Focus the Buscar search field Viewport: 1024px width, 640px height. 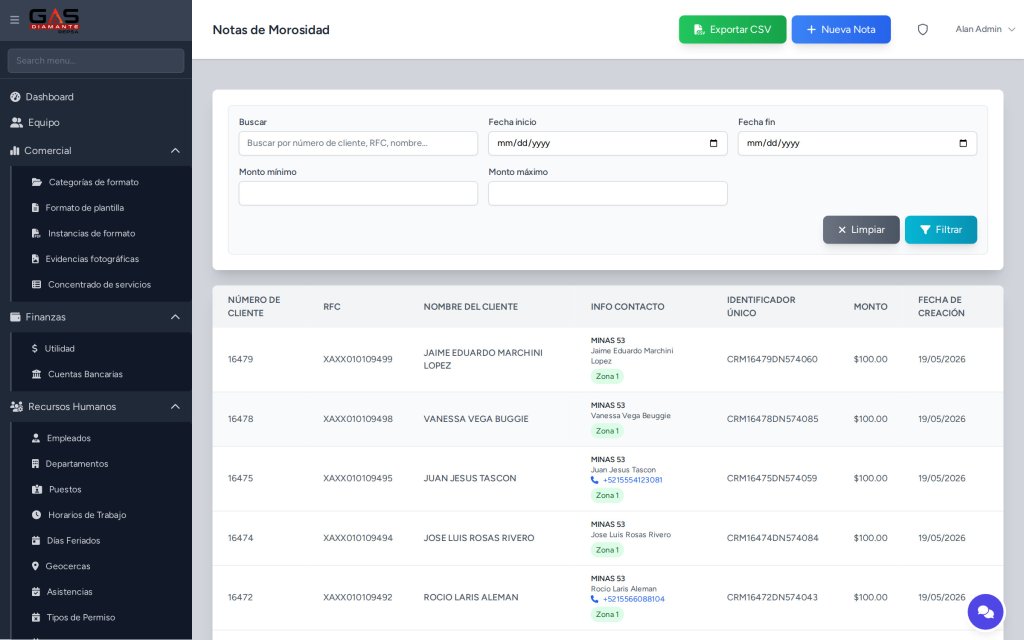tap(358, 143)
